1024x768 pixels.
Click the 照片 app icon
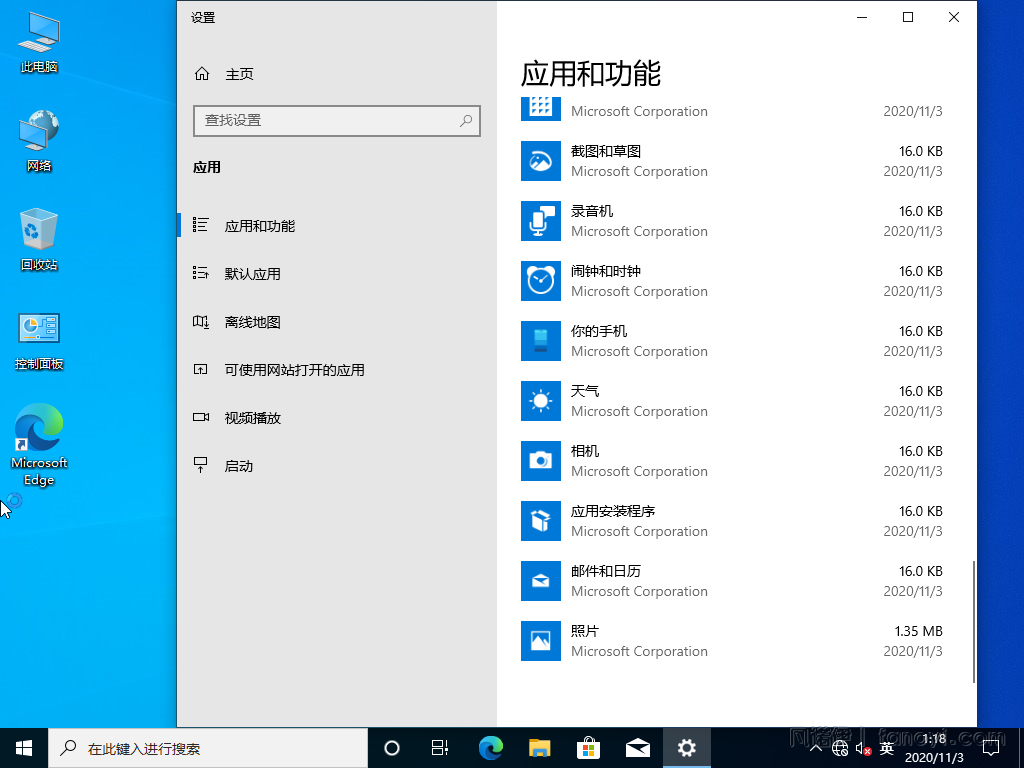point(540,641)
